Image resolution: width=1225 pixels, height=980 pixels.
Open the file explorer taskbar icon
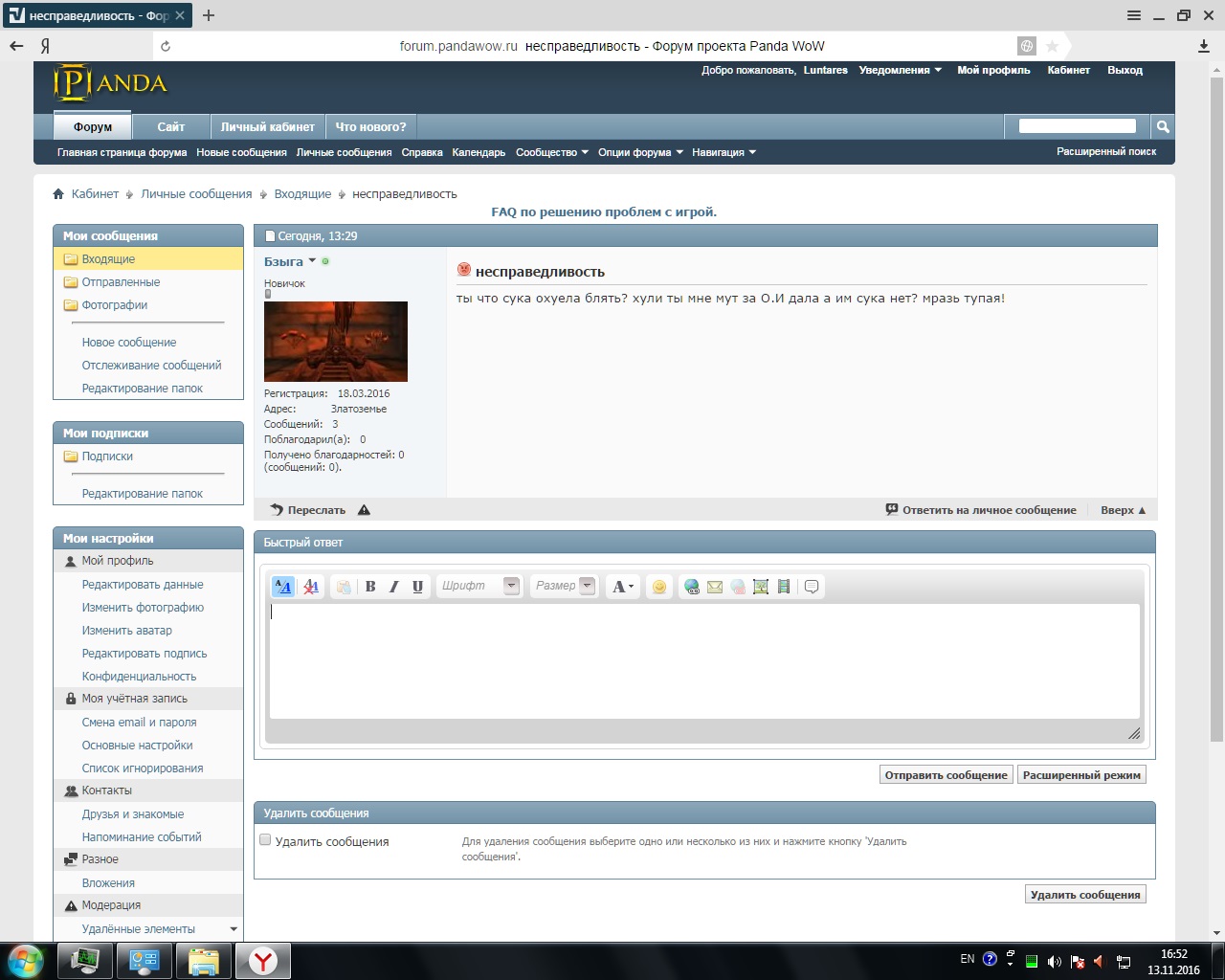(204, 961)
